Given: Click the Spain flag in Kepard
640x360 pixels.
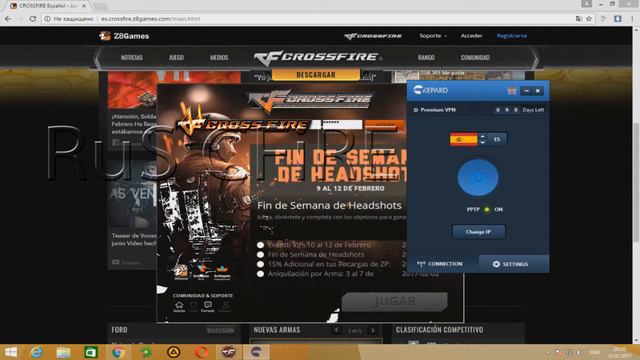Looking at the screenshot, I should click(463, 139).
